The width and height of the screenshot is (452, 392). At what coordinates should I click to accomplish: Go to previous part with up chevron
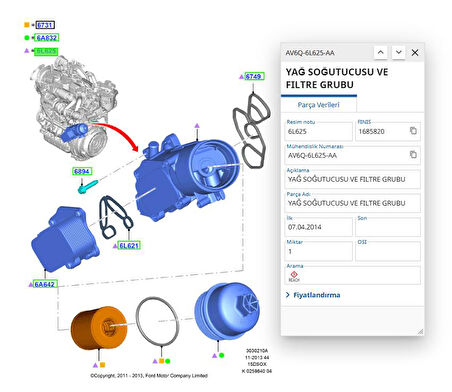(x=381, y=52)
